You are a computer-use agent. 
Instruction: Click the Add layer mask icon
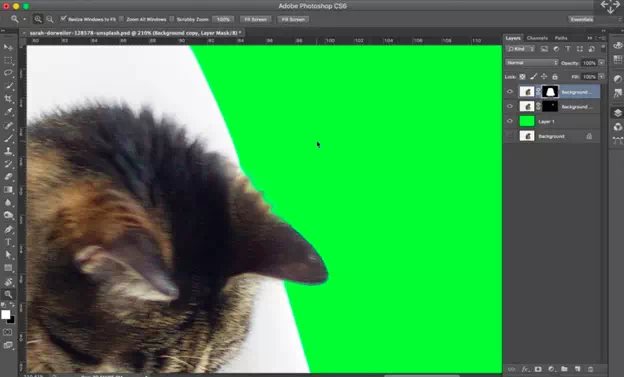pos(538,369)
